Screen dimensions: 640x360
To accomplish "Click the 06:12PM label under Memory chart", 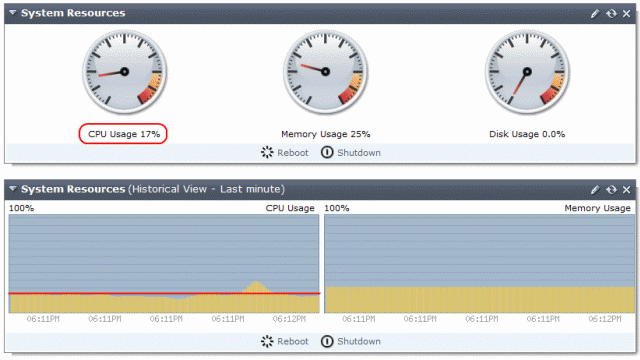I will 604,319.
